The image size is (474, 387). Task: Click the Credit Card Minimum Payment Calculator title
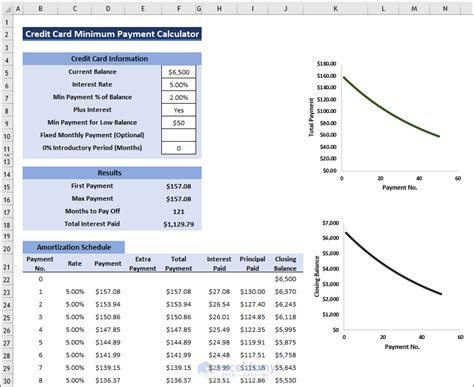coord(112,34)
